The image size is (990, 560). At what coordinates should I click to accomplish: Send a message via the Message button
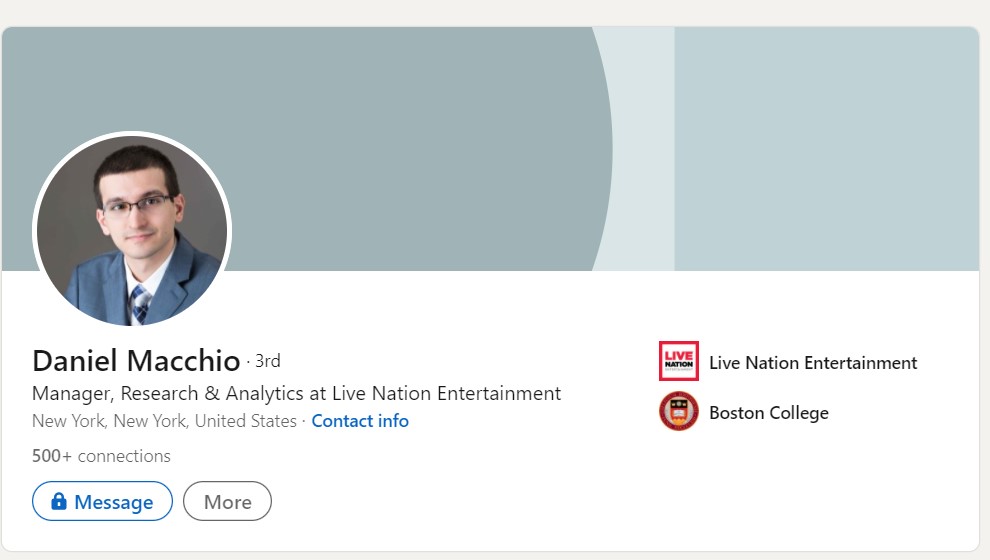(x=102, y=501)
